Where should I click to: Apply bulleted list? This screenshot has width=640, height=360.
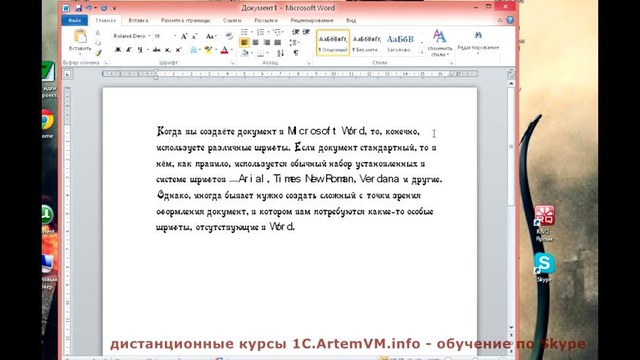tap(244, 32)
